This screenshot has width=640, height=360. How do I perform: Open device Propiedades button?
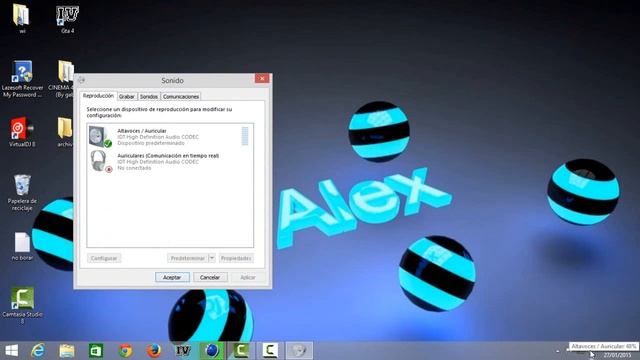click(x=236, y=258)
